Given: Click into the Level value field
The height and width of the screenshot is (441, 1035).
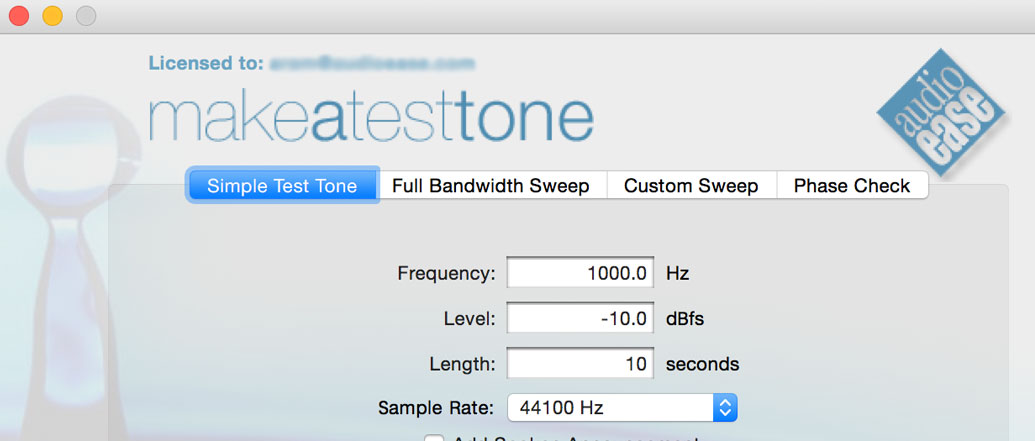Looking at the screenshot, I should click(580, 319).
